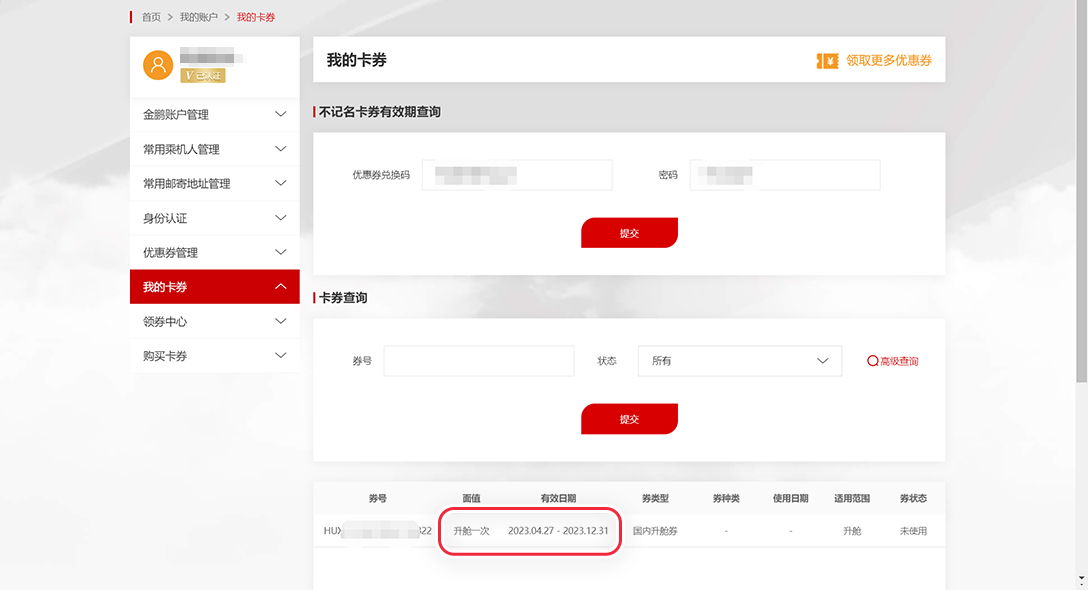Expand the 金鹏账户管理 menu section
This screenshot has width=1088, height=590.
click(214, 115)
